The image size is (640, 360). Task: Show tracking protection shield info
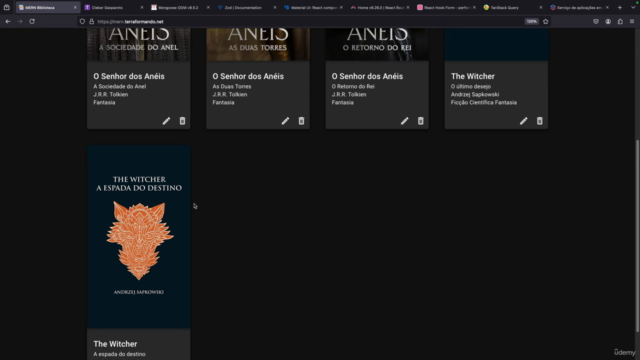(82, 22)
